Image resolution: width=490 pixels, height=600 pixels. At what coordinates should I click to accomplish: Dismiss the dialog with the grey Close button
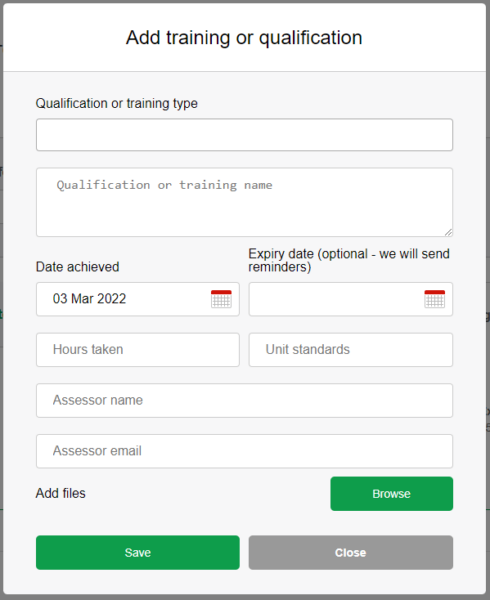[351, 553]
